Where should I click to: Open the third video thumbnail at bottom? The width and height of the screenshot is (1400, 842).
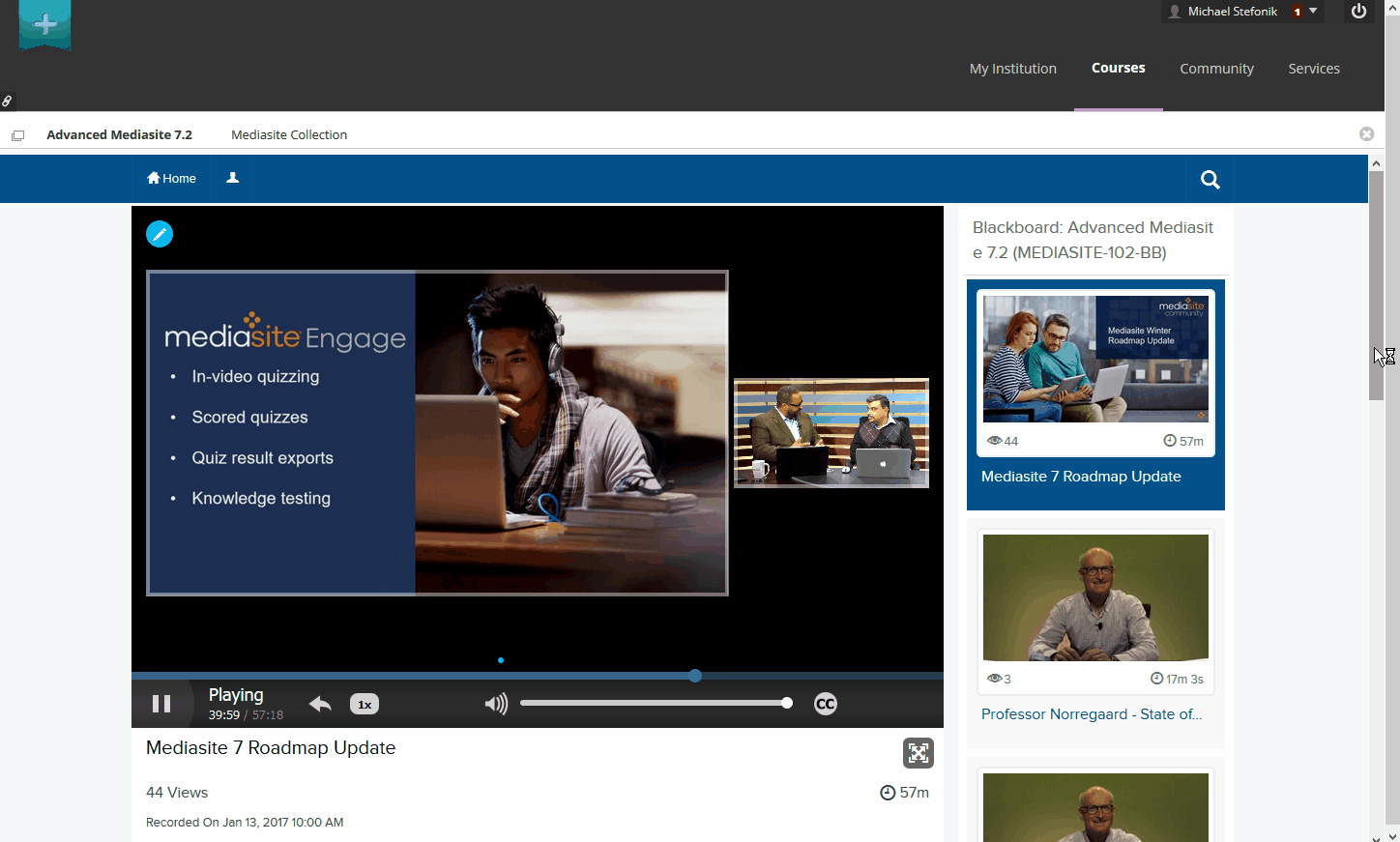(1095, 807)
